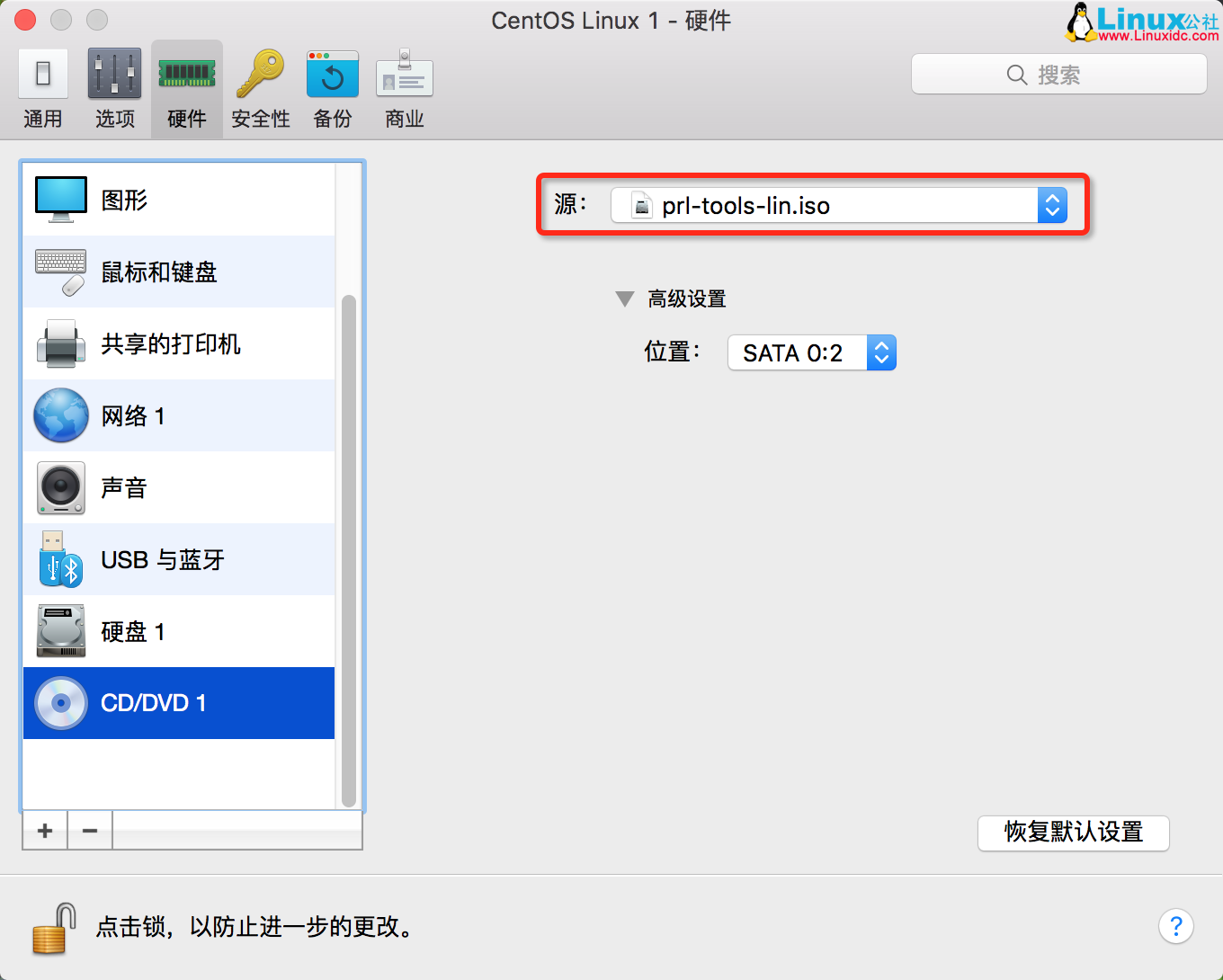Select the 图形 row label

[124, 200]
